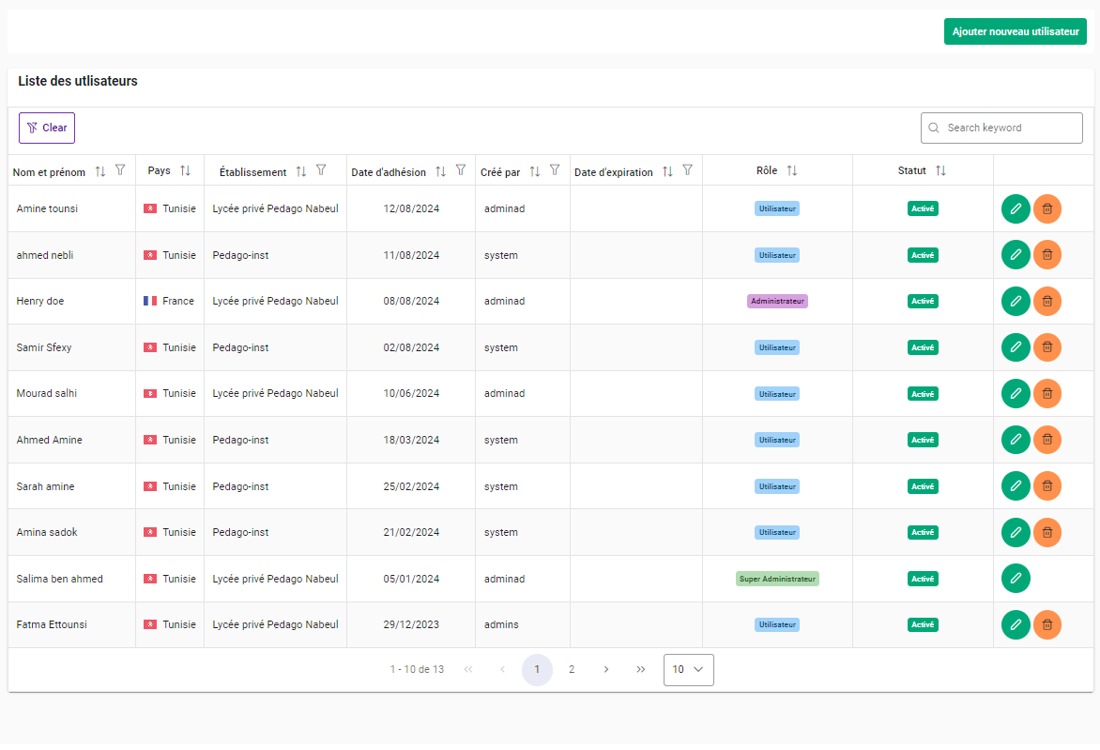Toggle sorting on the Rôle column

point(792,171)
